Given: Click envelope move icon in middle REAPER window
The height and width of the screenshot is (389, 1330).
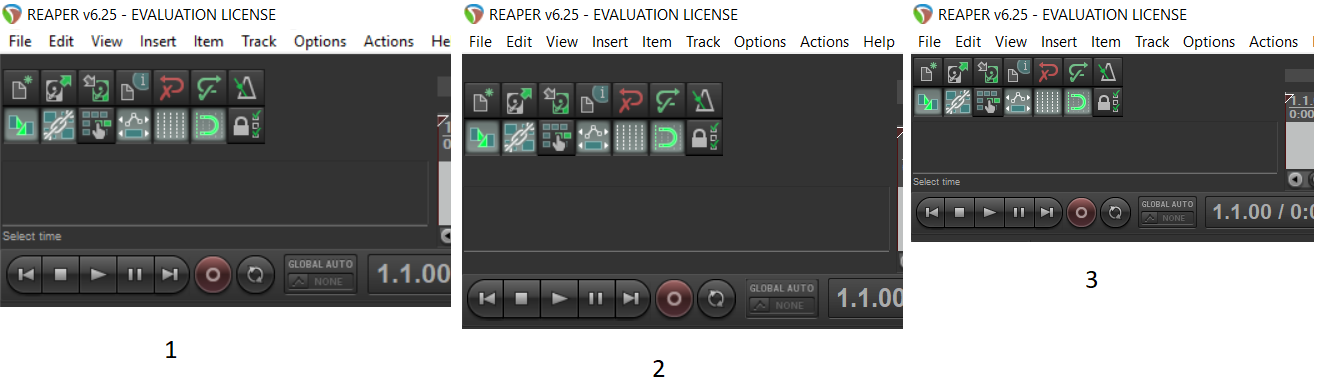Looking at the screenshot, I should pyautogui.click(x=594, y=137).
